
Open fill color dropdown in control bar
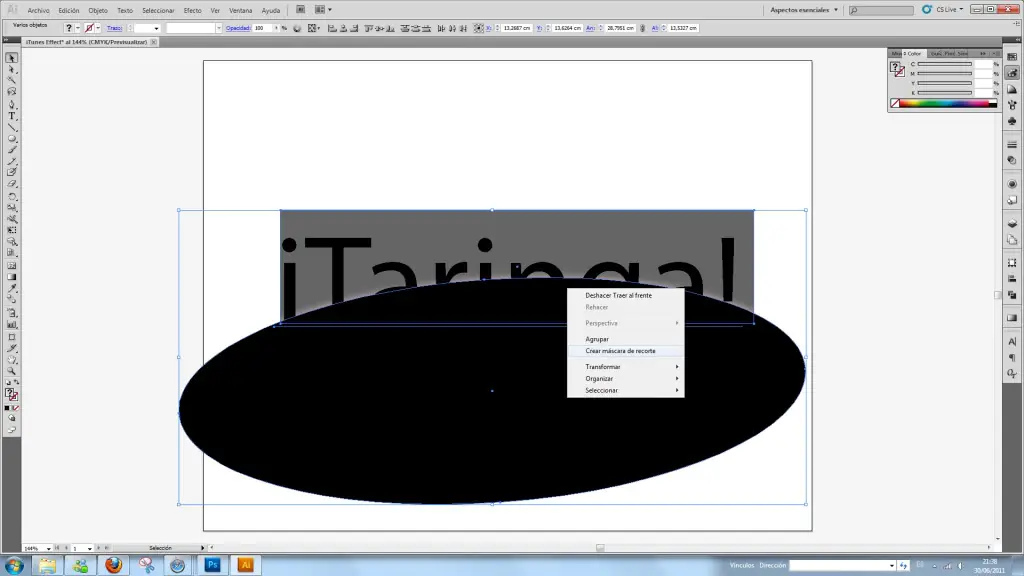pos(78,28)
